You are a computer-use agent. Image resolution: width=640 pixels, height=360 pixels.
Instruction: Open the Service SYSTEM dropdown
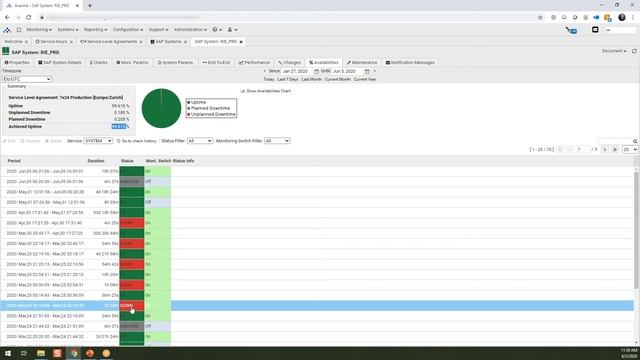pyautogui.click(x=98, y=141)
